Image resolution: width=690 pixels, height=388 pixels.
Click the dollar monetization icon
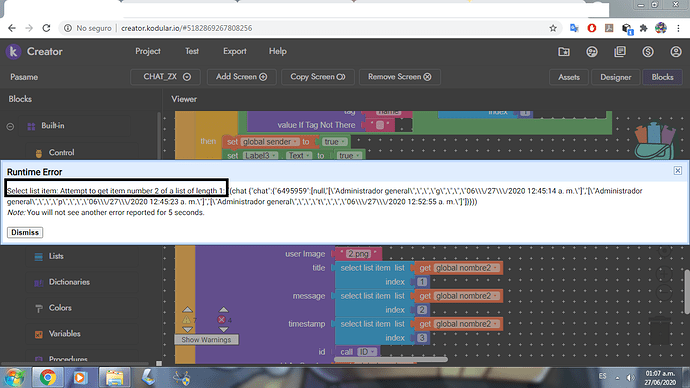[648, 51]
